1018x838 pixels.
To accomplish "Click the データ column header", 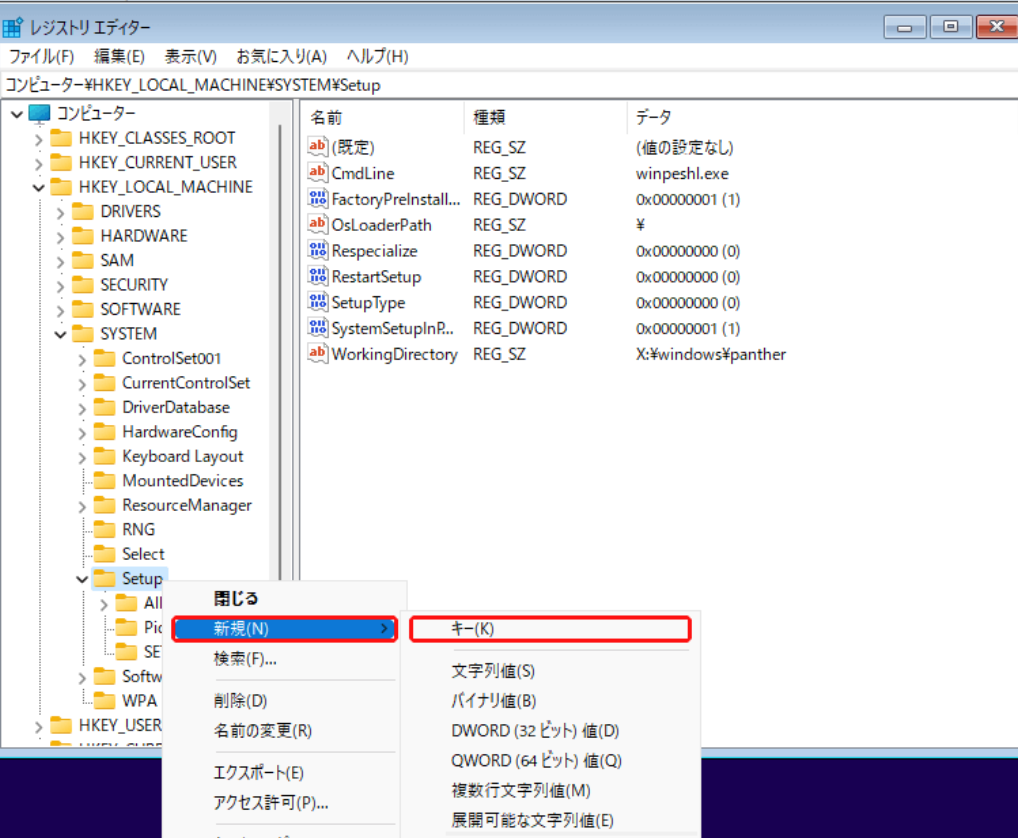I will click(823, 117).
